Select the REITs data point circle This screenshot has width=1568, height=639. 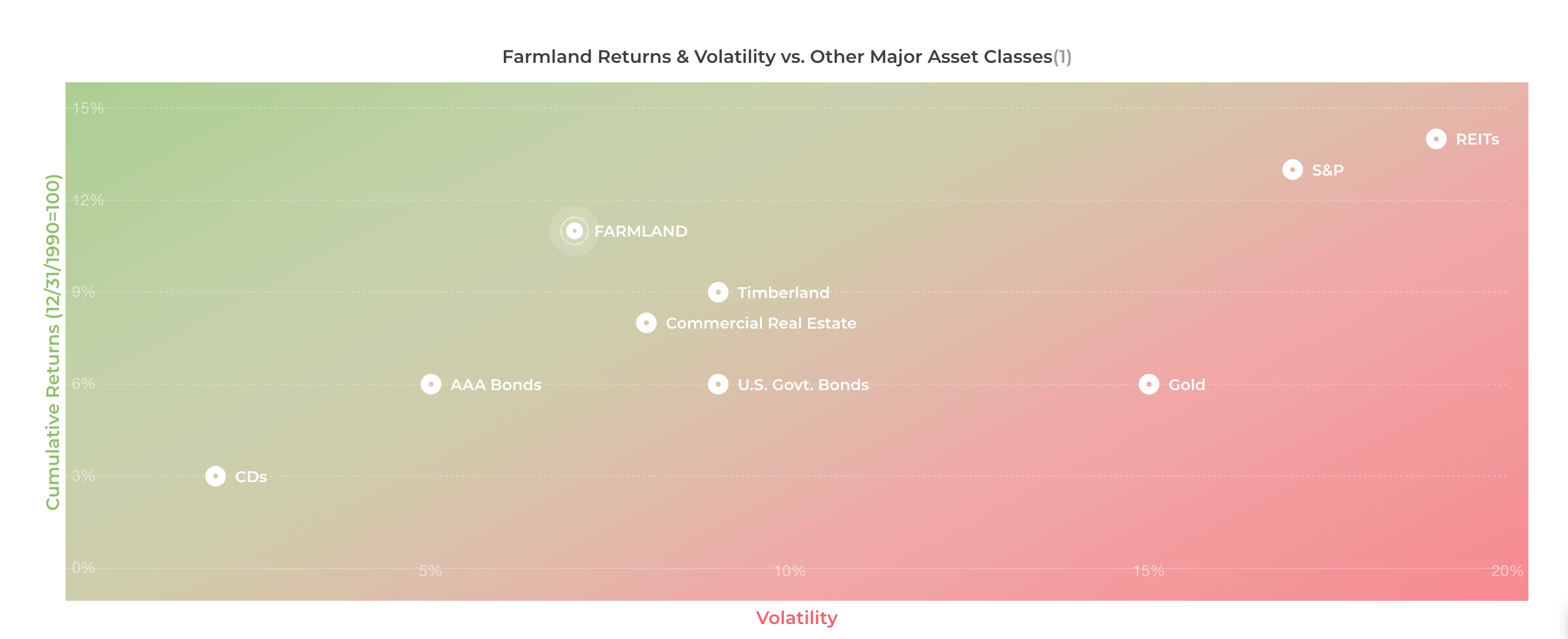[1436, 139]
